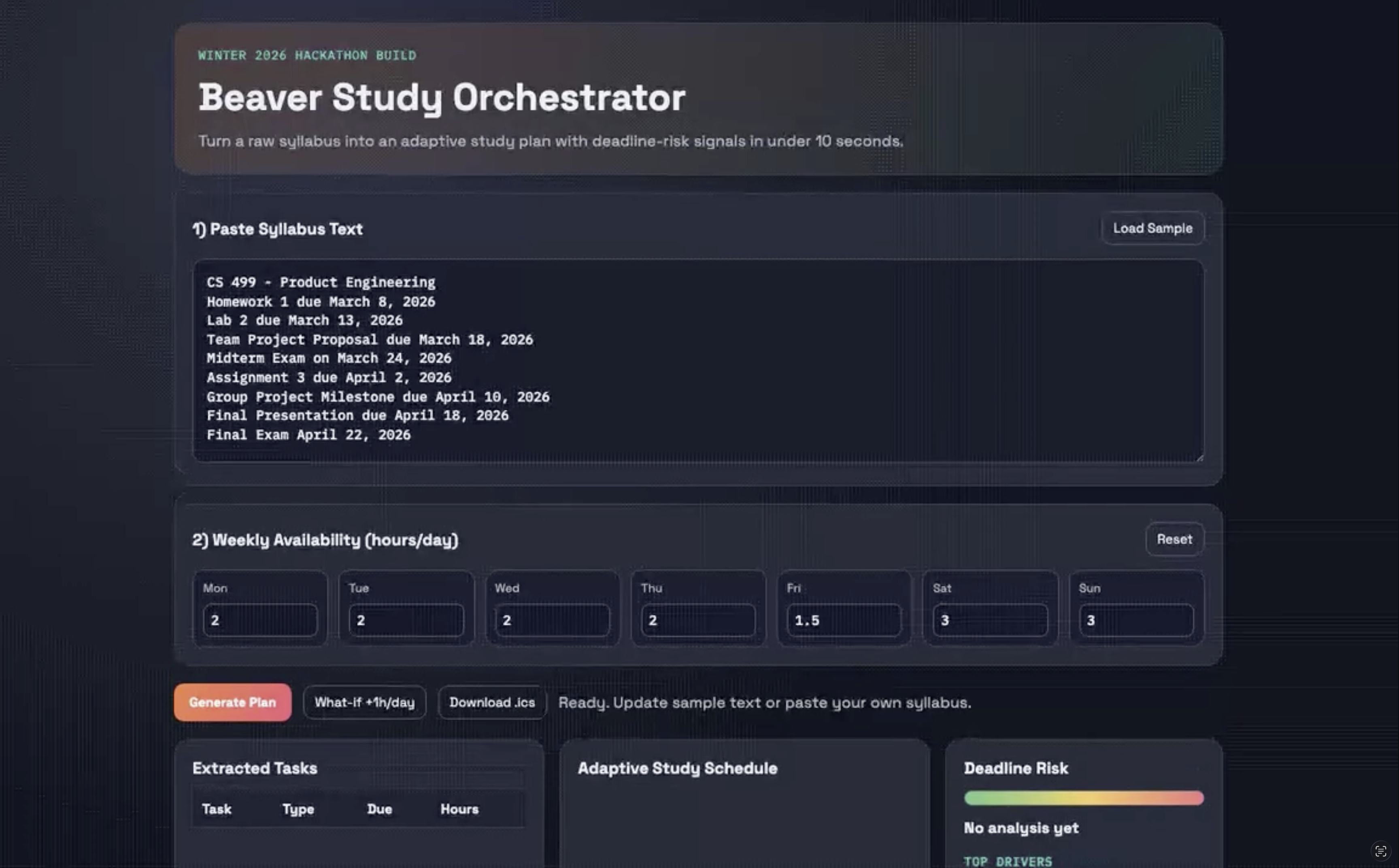The width and height of the screenshot is (1399, 868).
Task: Select the Sat hours input
Action: coord(990,620)
